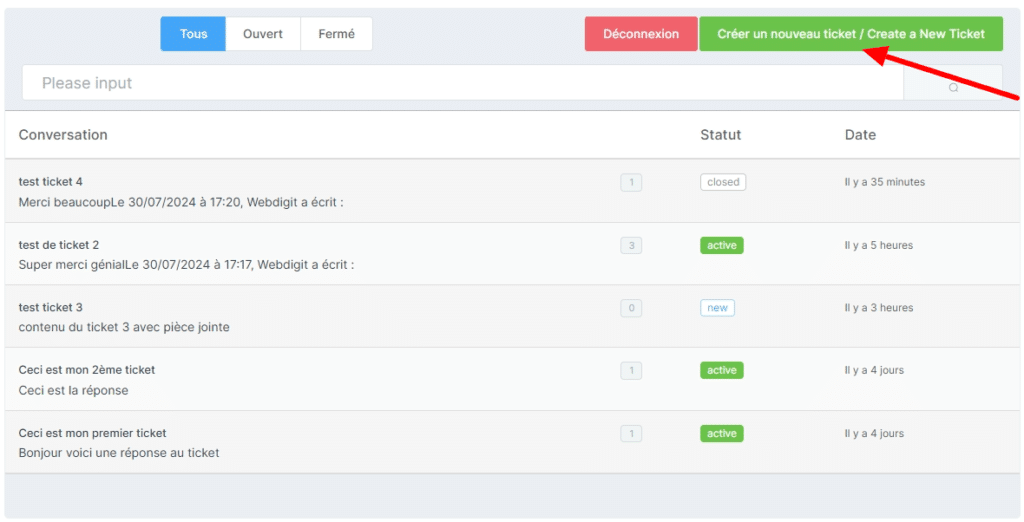The height and width of the screenshot is (522, 1024).
Task: Click Créer un nouveau ticket button
Action: point(851,34)
